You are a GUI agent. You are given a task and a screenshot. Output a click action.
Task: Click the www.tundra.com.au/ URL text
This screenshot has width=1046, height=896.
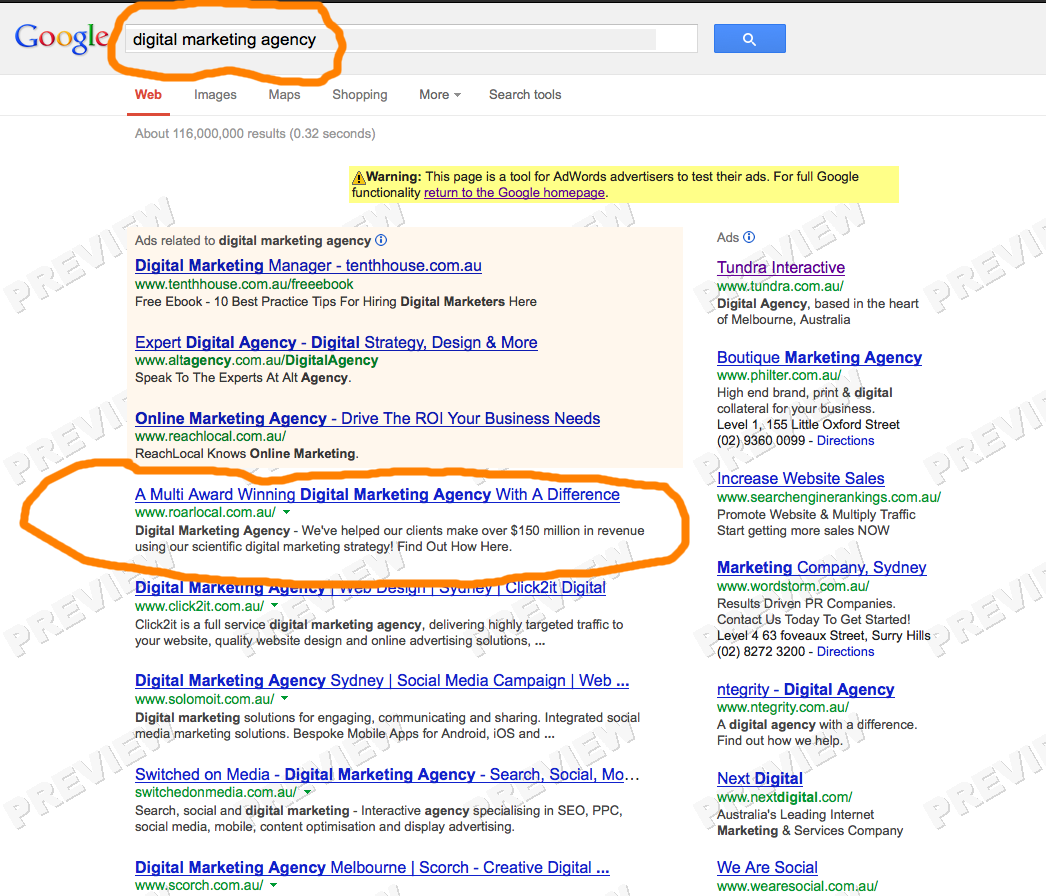click(x=780, y=286)
